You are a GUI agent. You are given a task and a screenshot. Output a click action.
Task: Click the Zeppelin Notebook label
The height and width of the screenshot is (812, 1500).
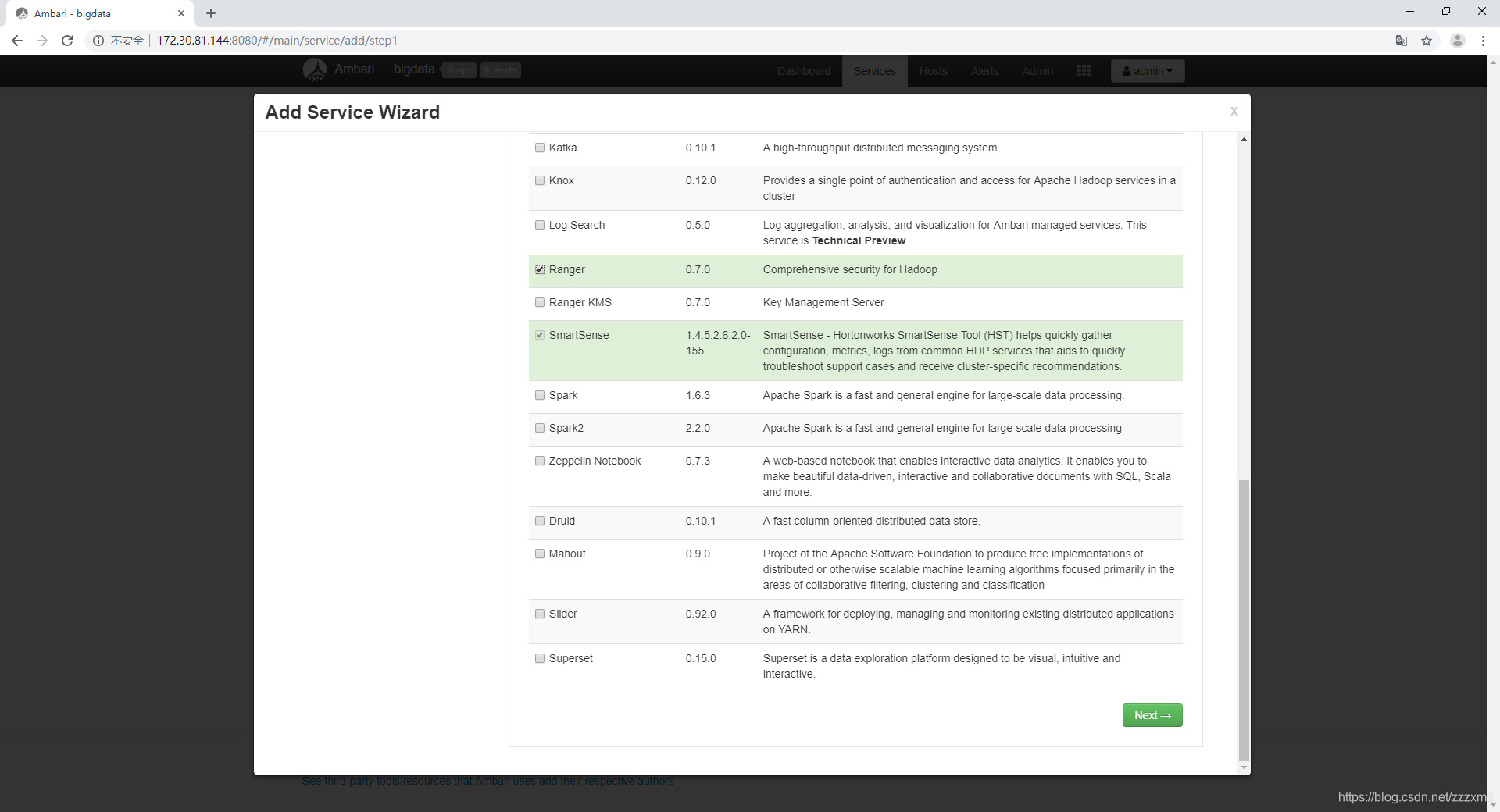(x=595, y=461)
